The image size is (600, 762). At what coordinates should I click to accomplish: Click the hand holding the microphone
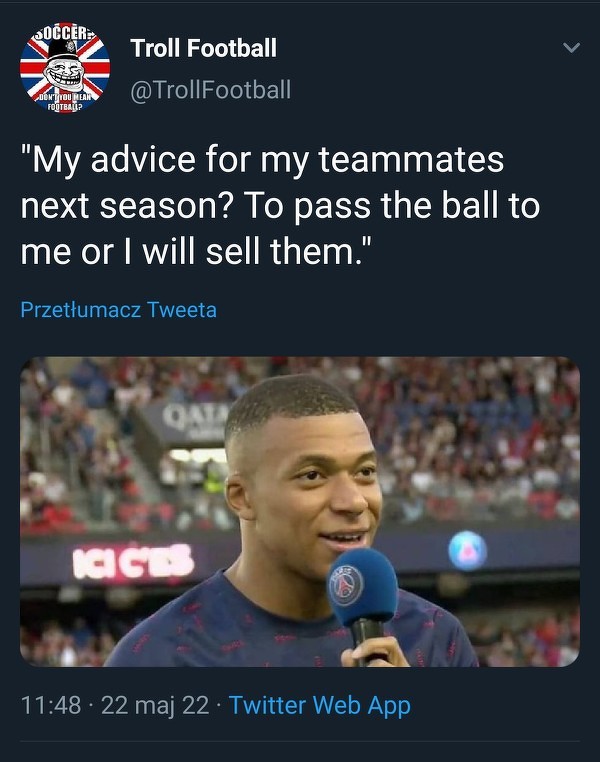374,651
